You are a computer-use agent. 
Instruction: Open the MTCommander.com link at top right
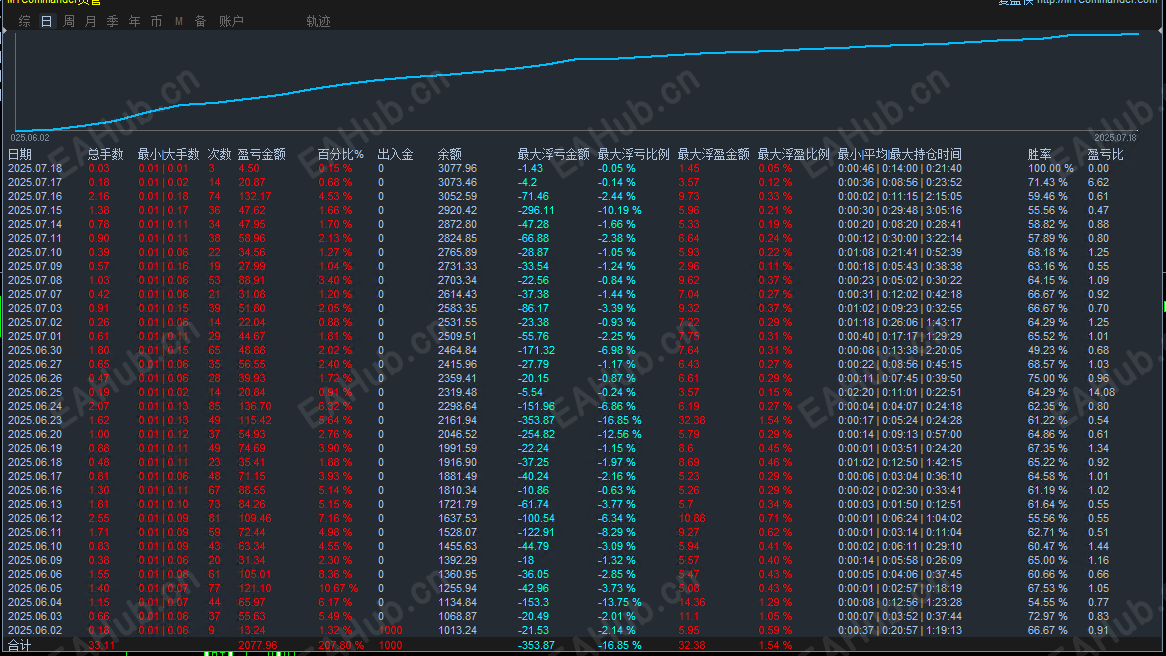tap(1097, 2)
